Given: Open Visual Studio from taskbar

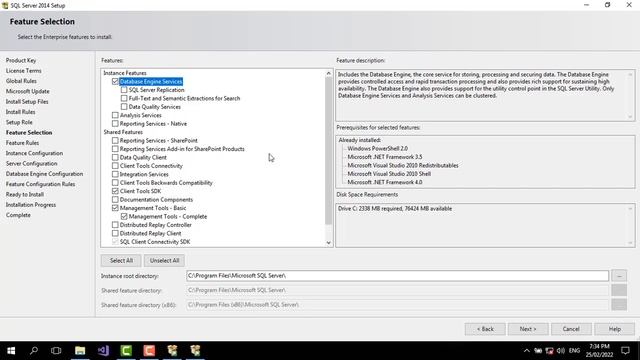Looking at the screenshot, I should click(103, 351).
